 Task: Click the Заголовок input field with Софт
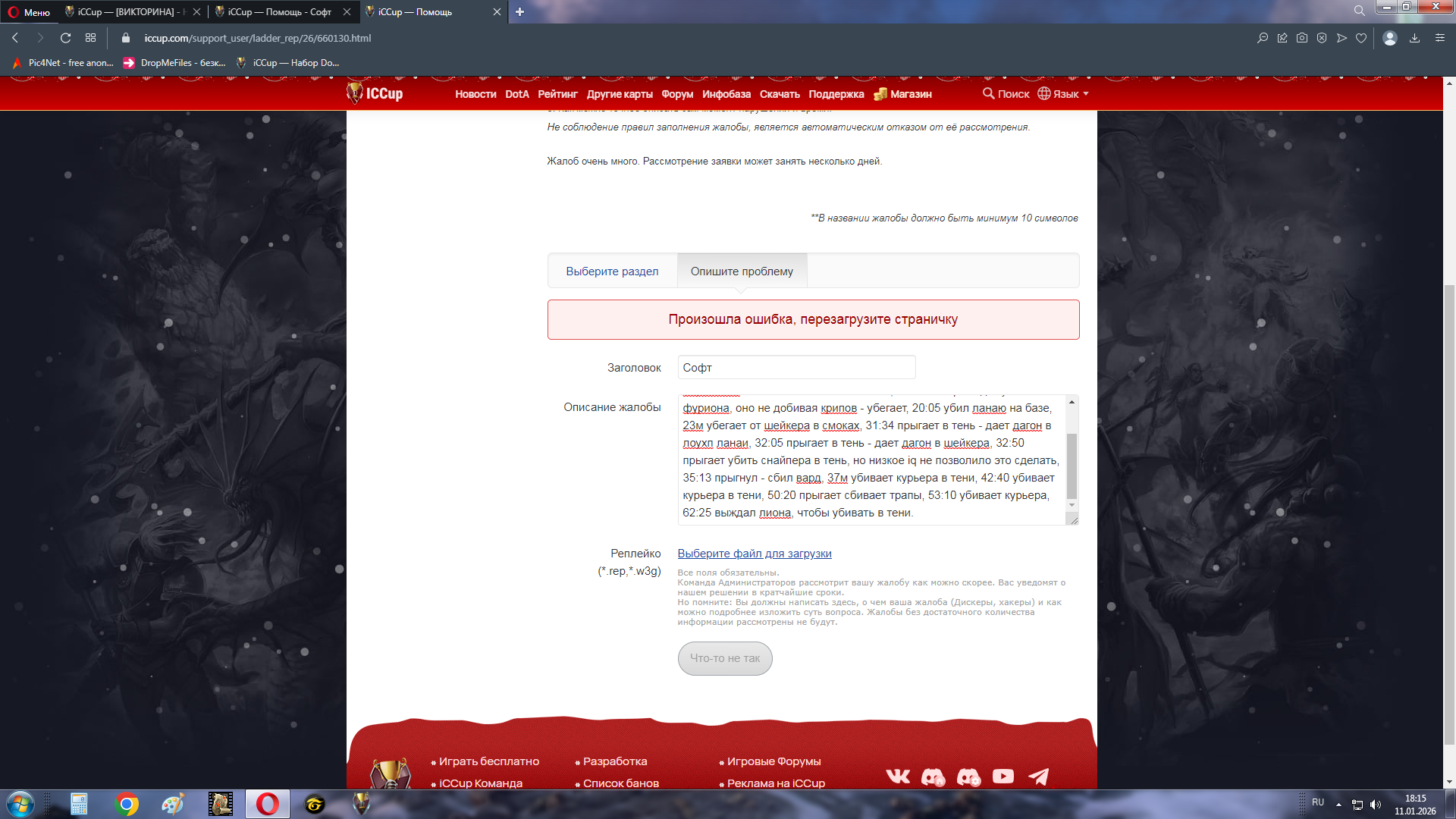coord(795,368)
